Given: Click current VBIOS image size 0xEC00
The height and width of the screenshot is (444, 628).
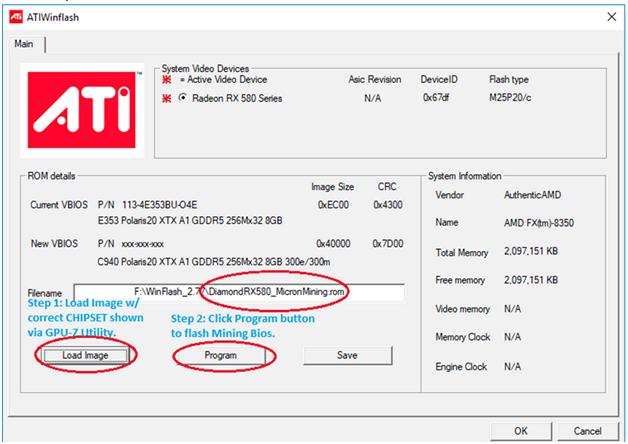Looking at the screenshot, I should pos(333,205).
